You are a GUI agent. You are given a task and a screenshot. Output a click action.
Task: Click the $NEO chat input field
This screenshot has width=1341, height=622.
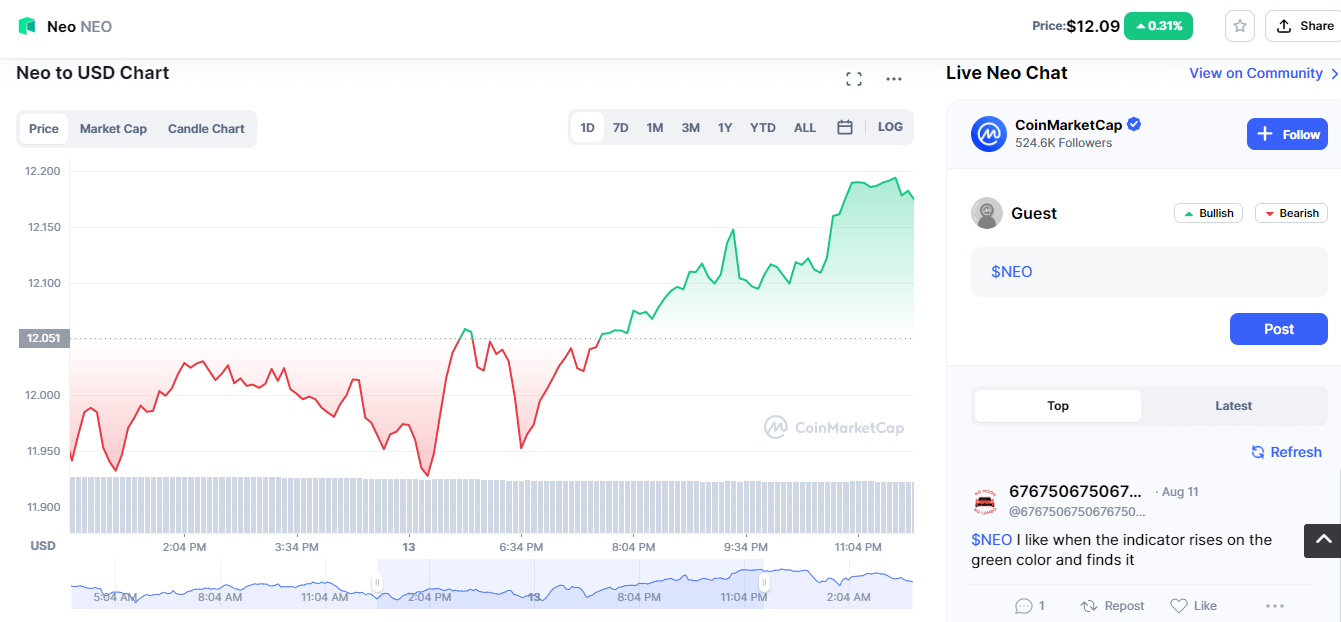1149,272
